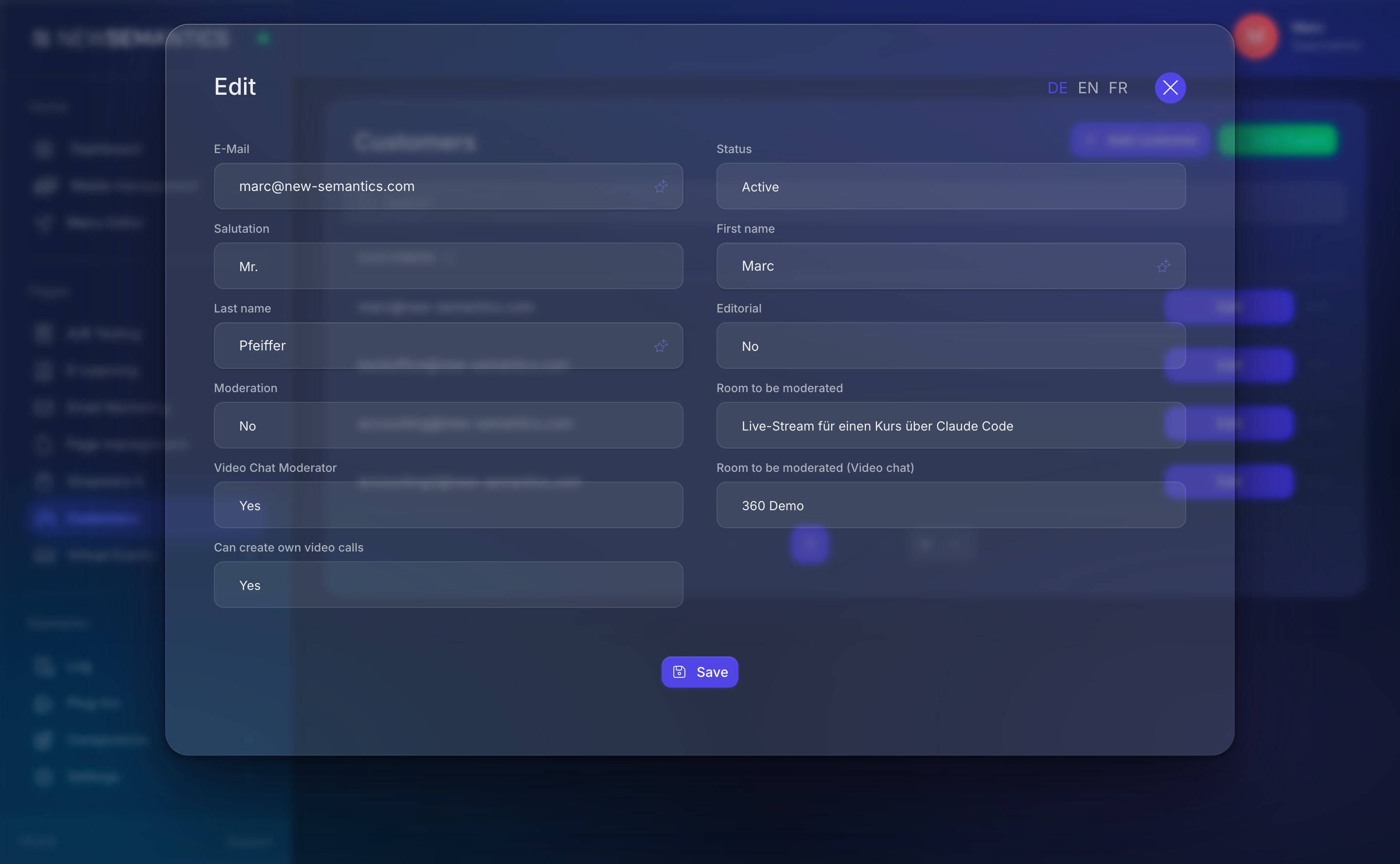Open the Video Chat Moderator dropdown
This screenshot has width=1400, height=864.
tap(448, 505)
